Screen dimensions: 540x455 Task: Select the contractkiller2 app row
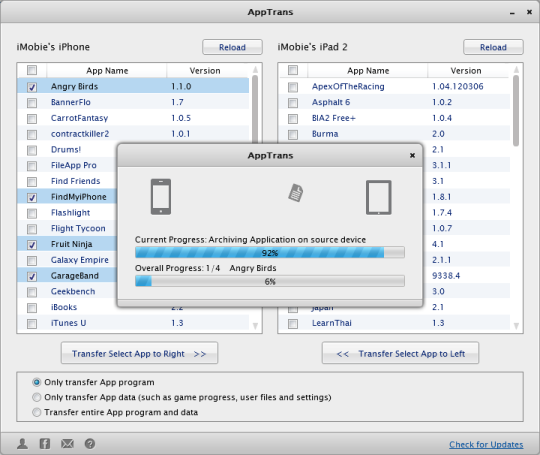point(133,134)
